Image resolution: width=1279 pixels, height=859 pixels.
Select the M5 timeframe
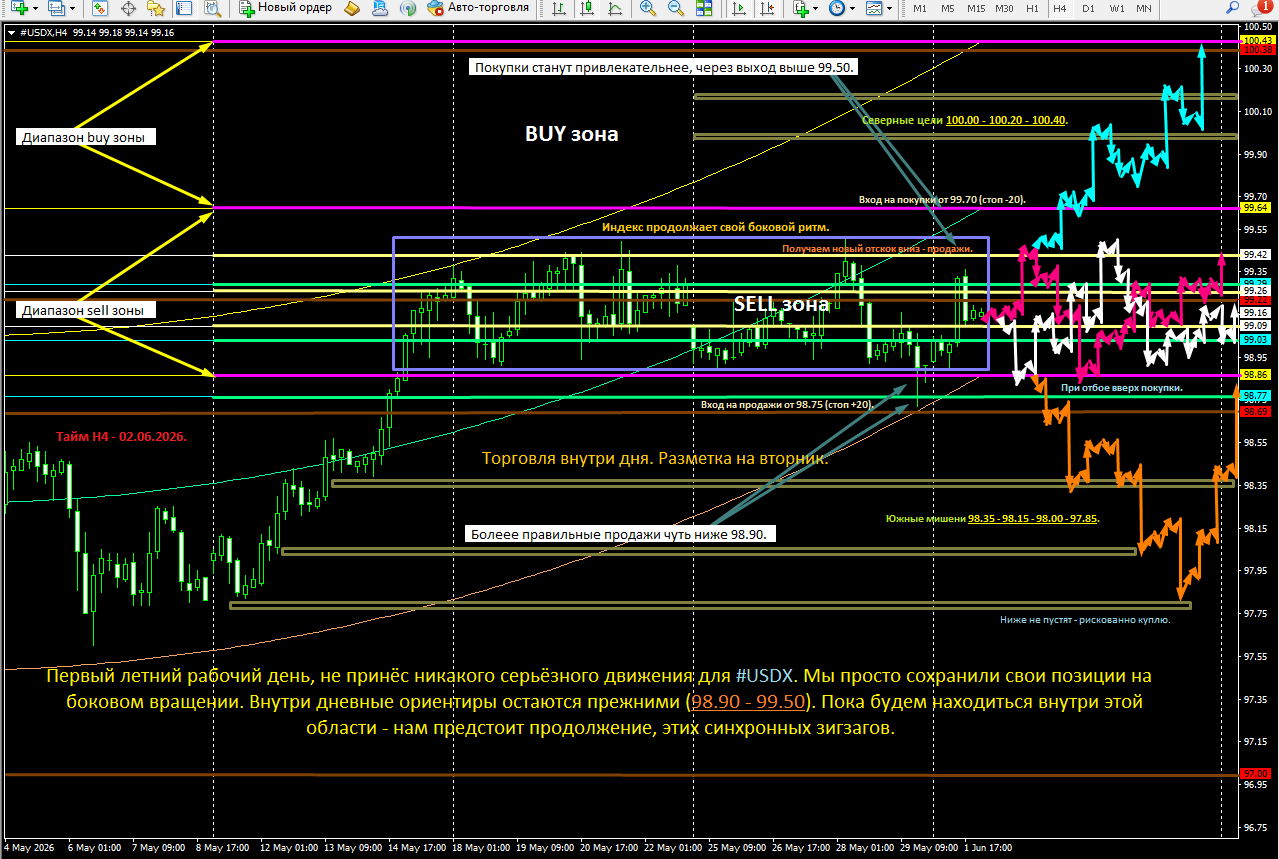947,8
